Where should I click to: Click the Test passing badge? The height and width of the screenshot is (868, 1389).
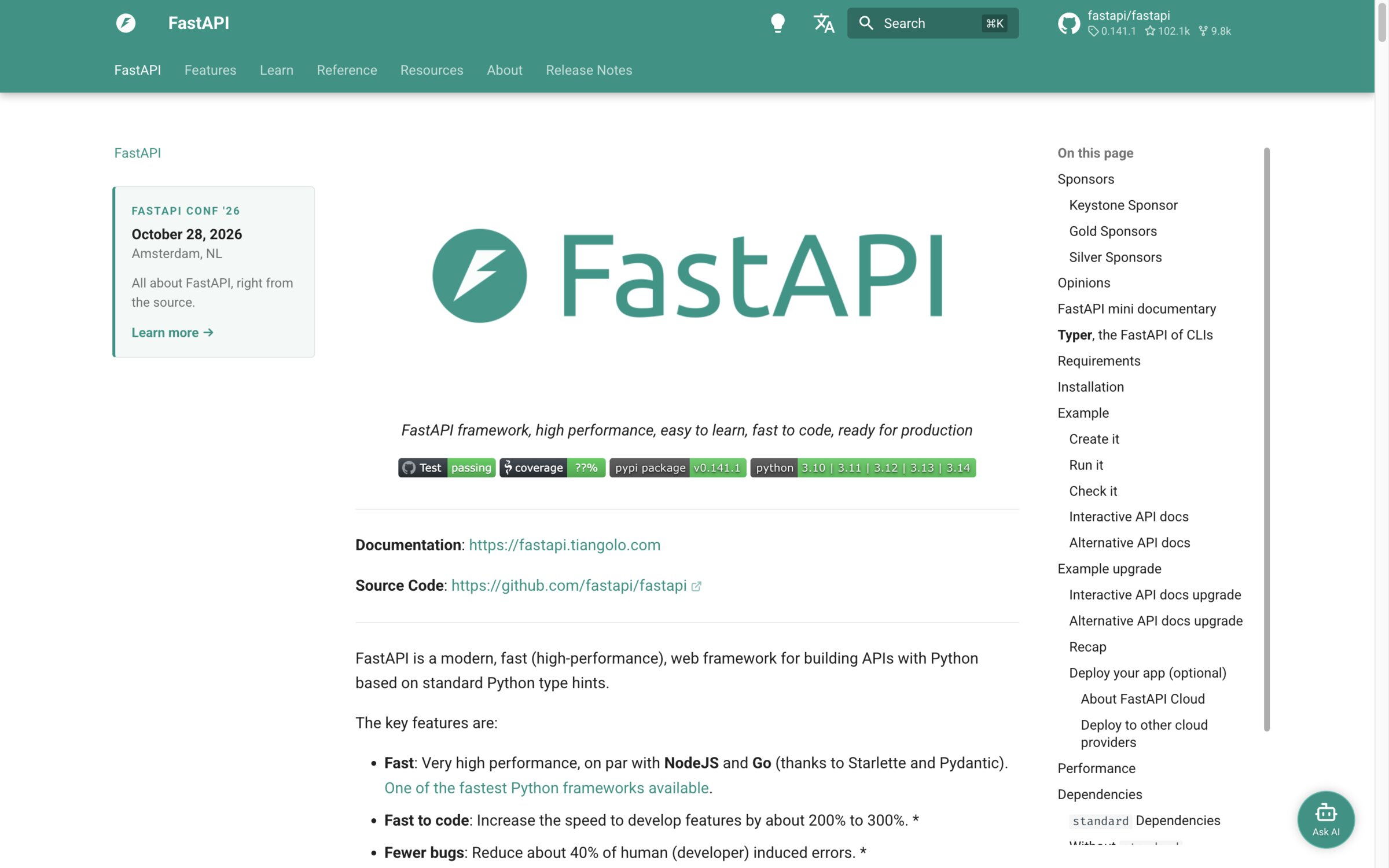click(446, 468)
